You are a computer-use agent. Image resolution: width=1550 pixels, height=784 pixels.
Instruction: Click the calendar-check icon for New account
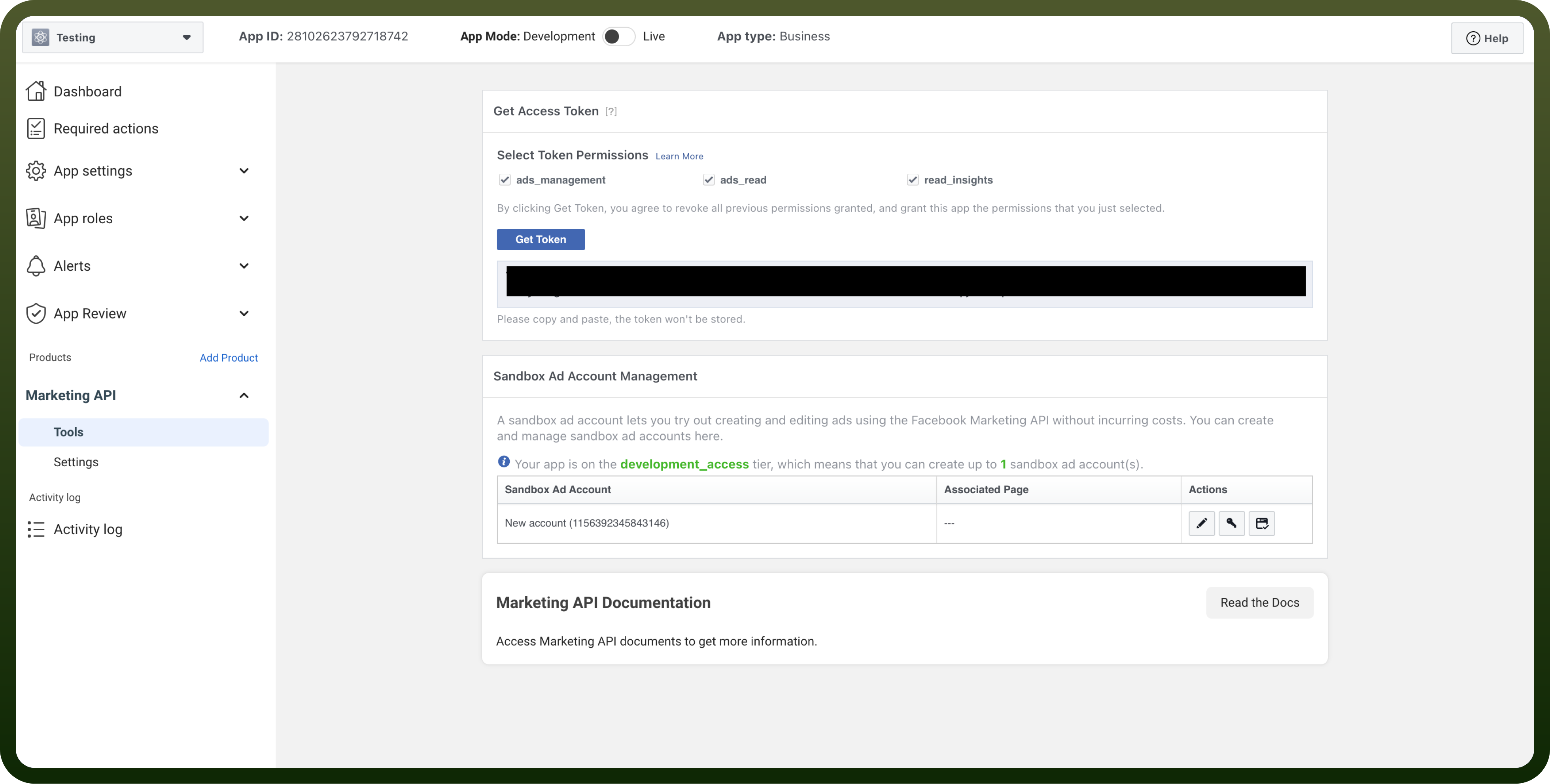(1262, 523)
